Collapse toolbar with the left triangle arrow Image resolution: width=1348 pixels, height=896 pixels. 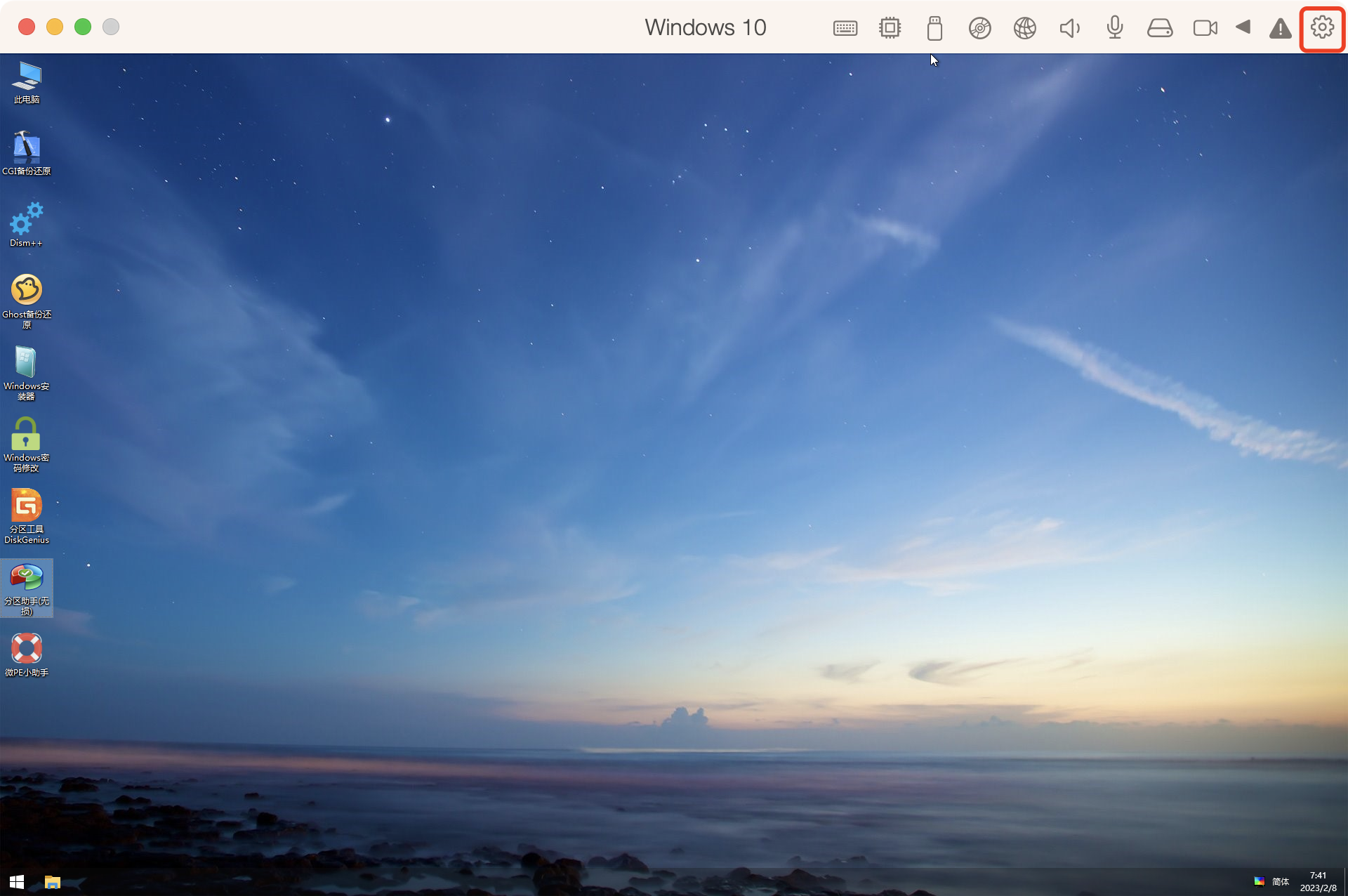1243,27
